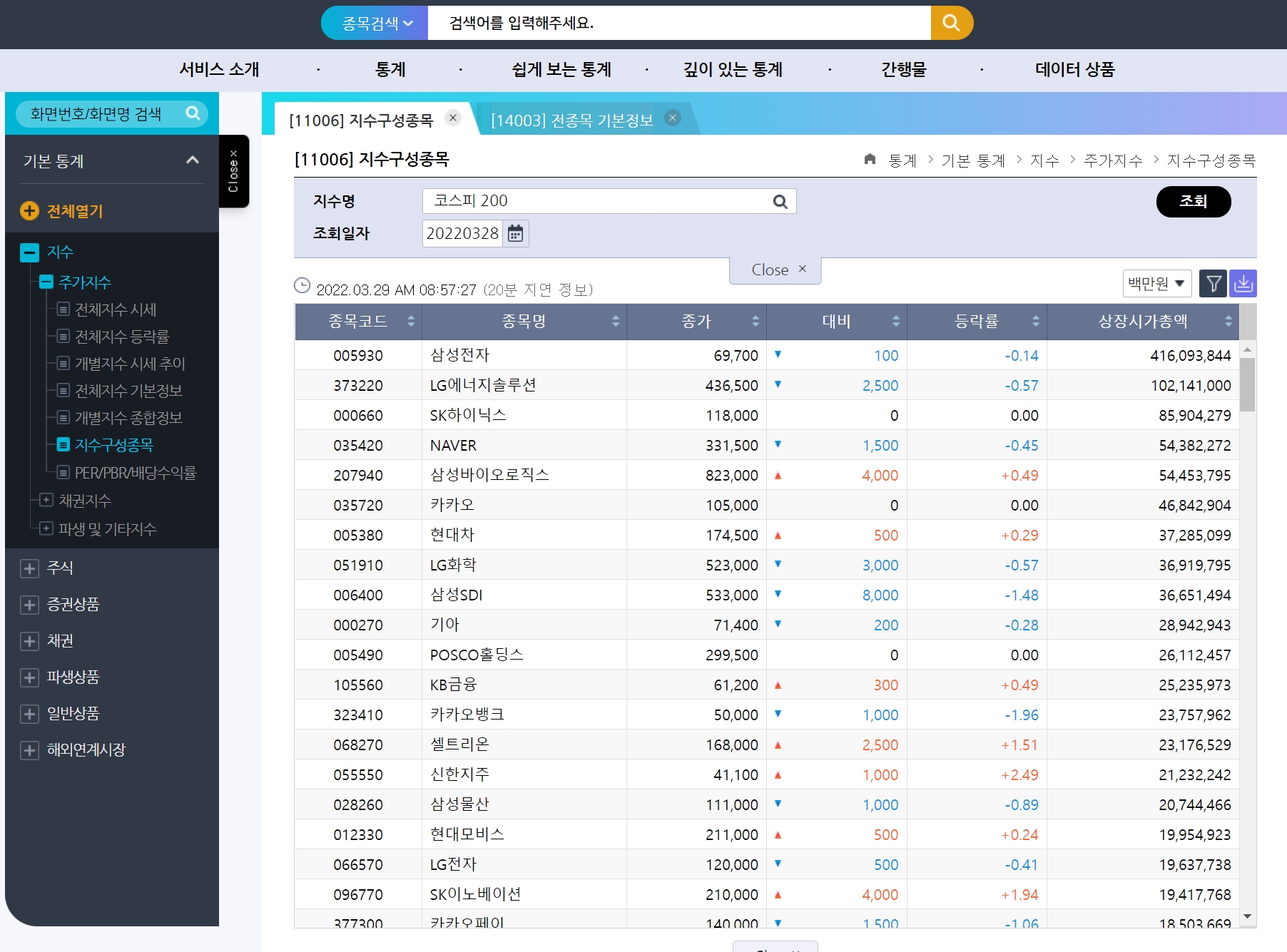Image resolution: width=1287 pixels, height=952 pixels.
Task: Click the Close button under search panel
Action: pyautogui.click(x=775, y=270)
